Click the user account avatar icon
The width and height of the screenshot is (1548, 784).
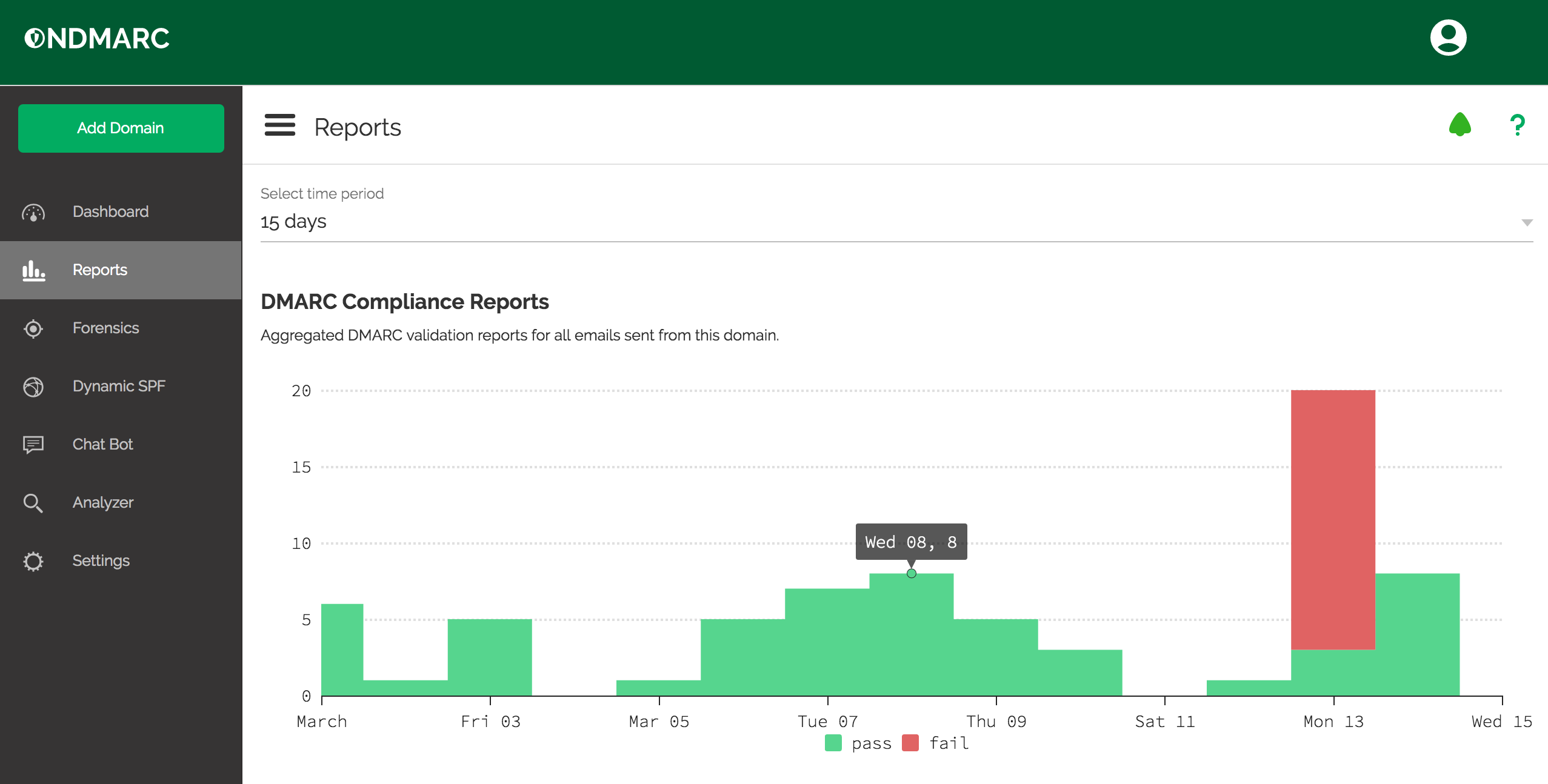tap(1448, 38)
